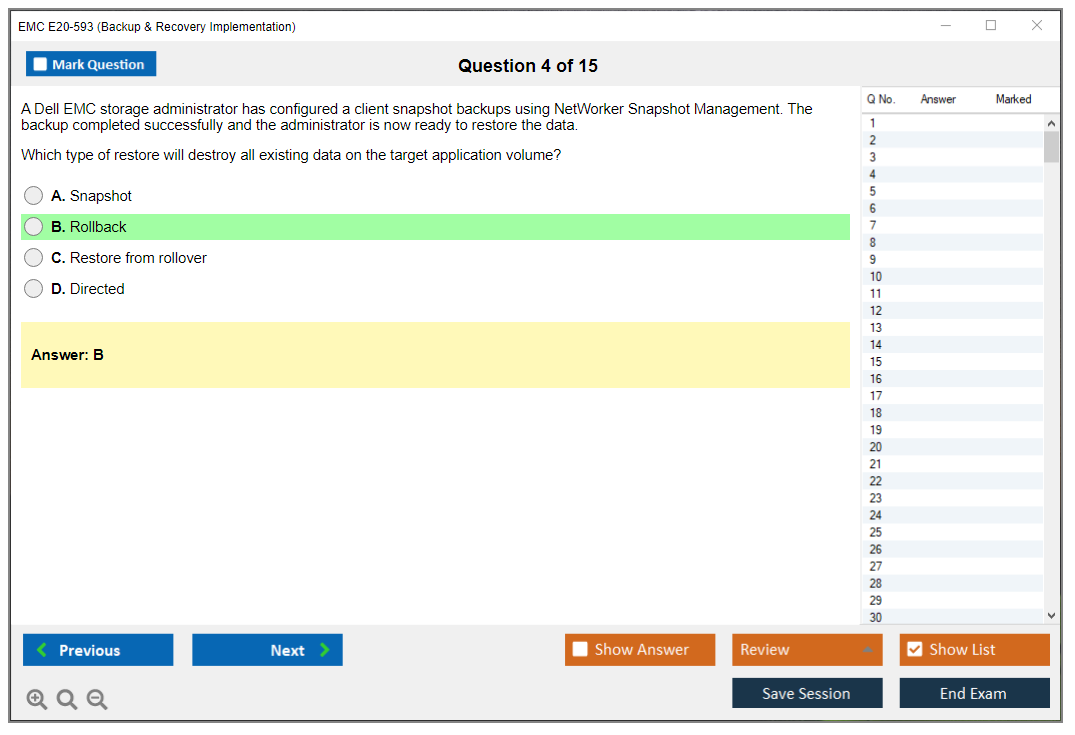This screenshot has width=1075, height=735.
Task: Click the green right arrow on Next
Action: pyautogui.click(x=324, y=650)
